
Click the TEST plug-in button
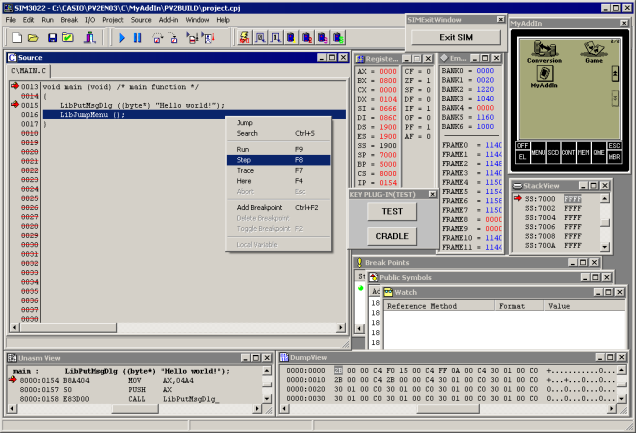392,211
